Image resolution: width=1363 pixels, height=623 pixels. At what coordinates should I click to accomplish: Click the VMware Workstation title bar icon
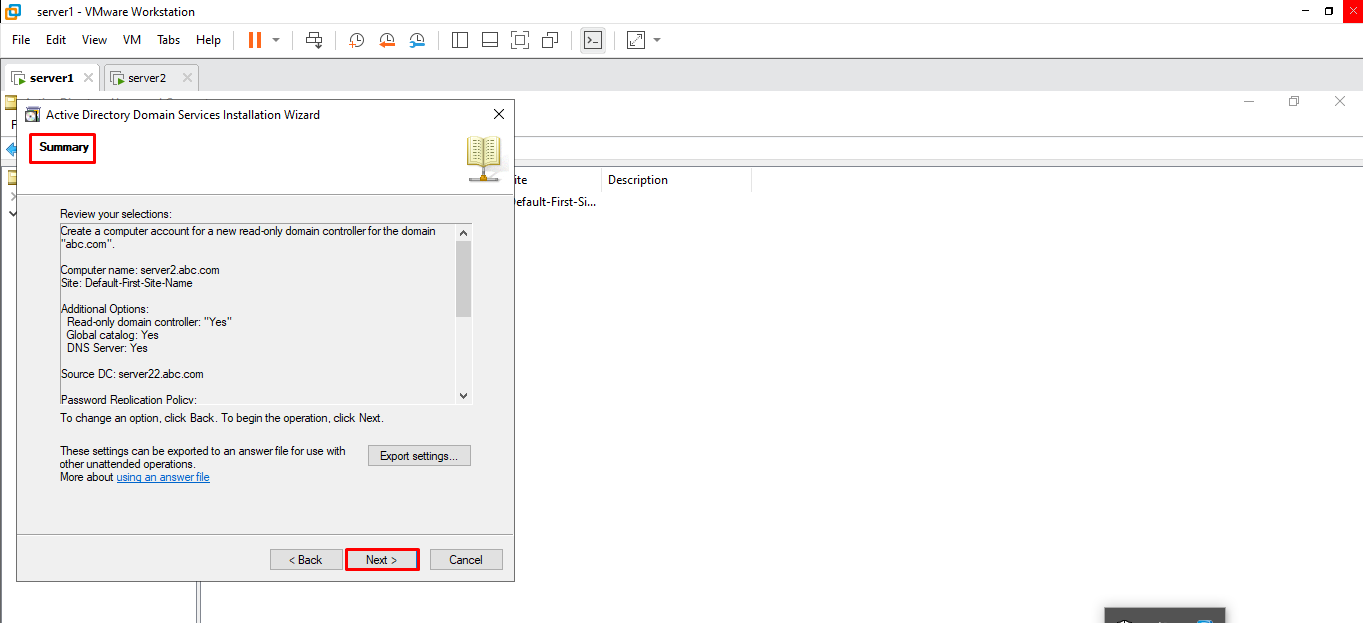[x=14, y=11]
